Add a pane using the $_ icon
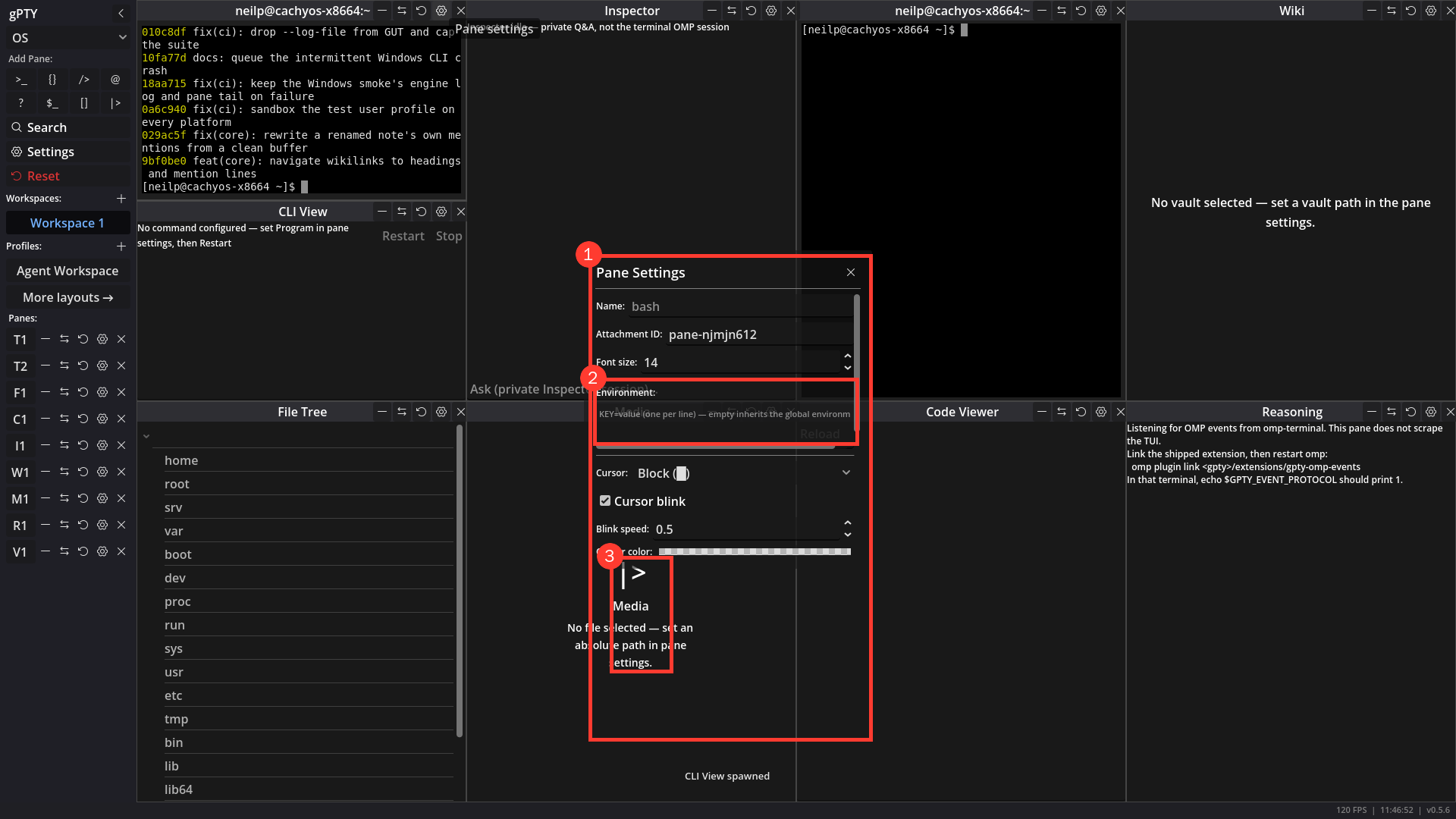Viewport: 1456px width, 819px height. pos(52,103)
